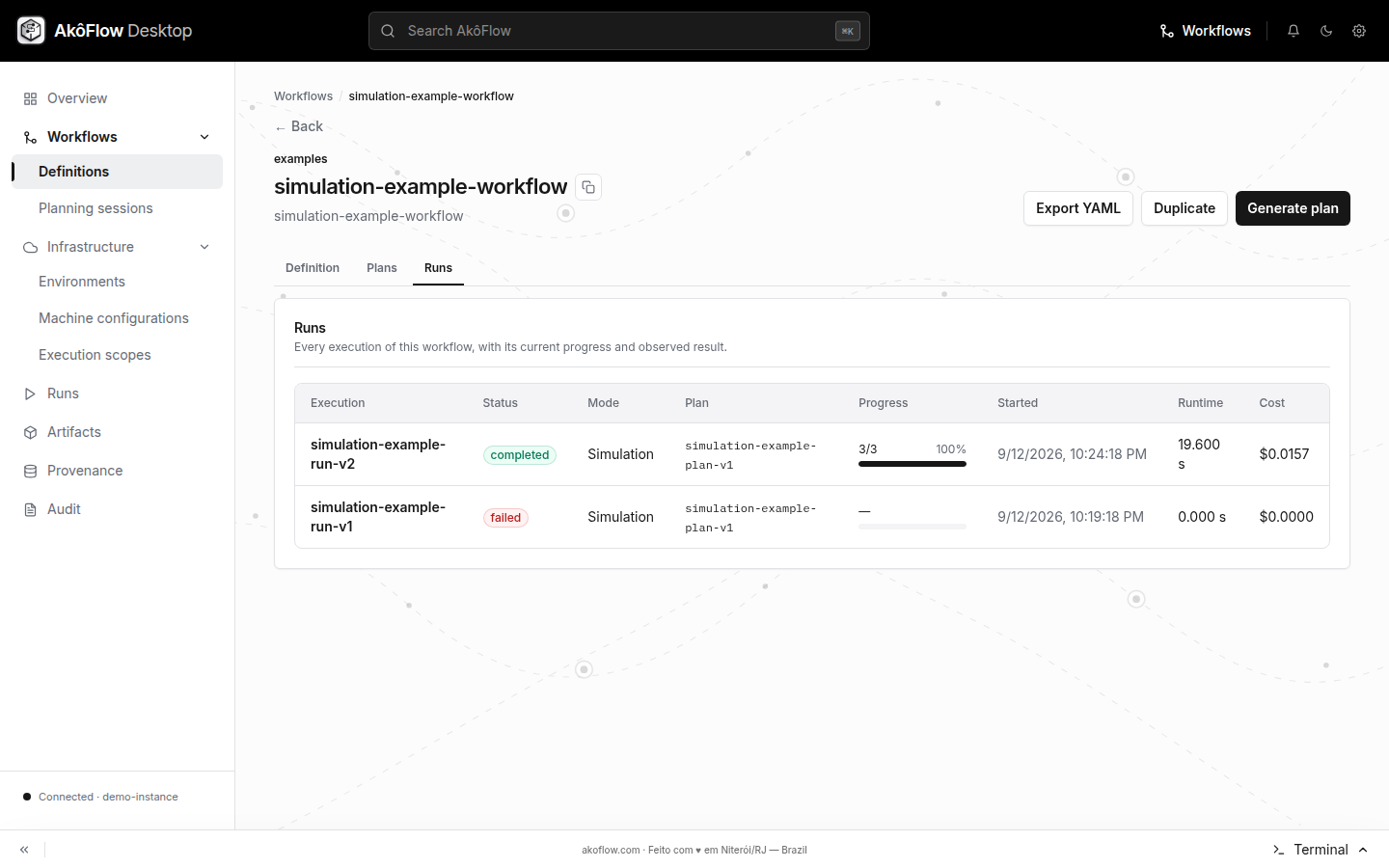This screenshot has height=868, width=1389.
Task: Collapse the Infrastructure sidebar group
Action: tap(204, 247)
